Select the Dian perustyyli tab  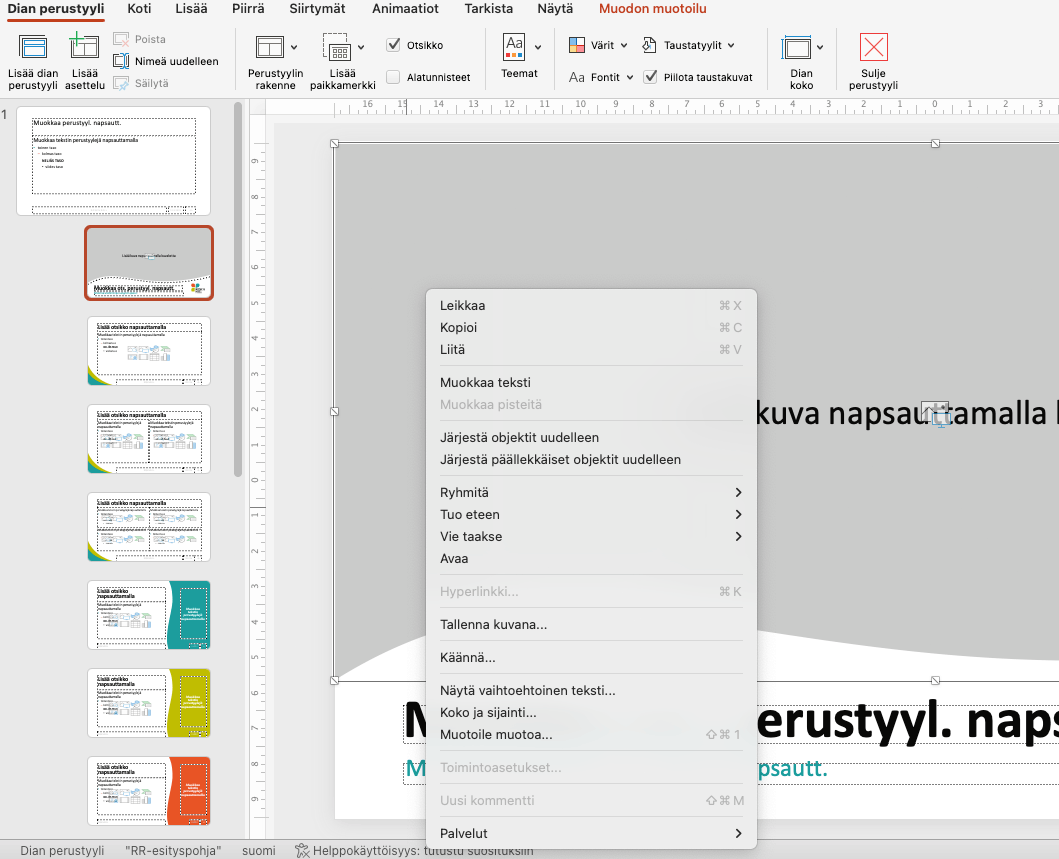pos(55,9)
